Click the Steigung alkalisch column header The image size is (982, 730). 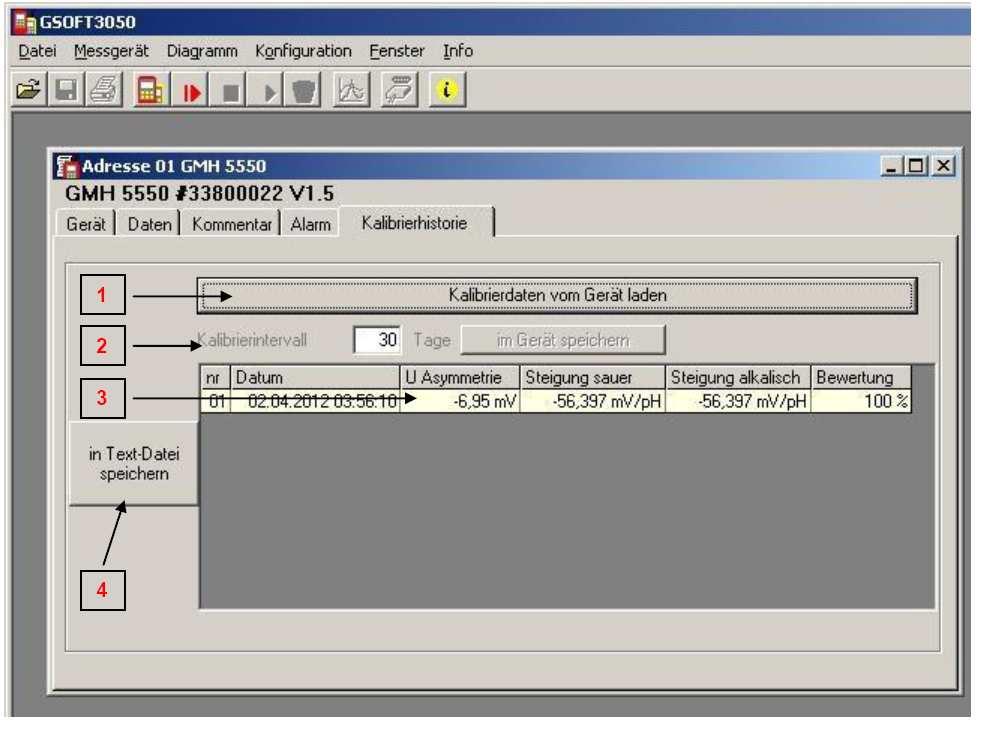point(738,378)
